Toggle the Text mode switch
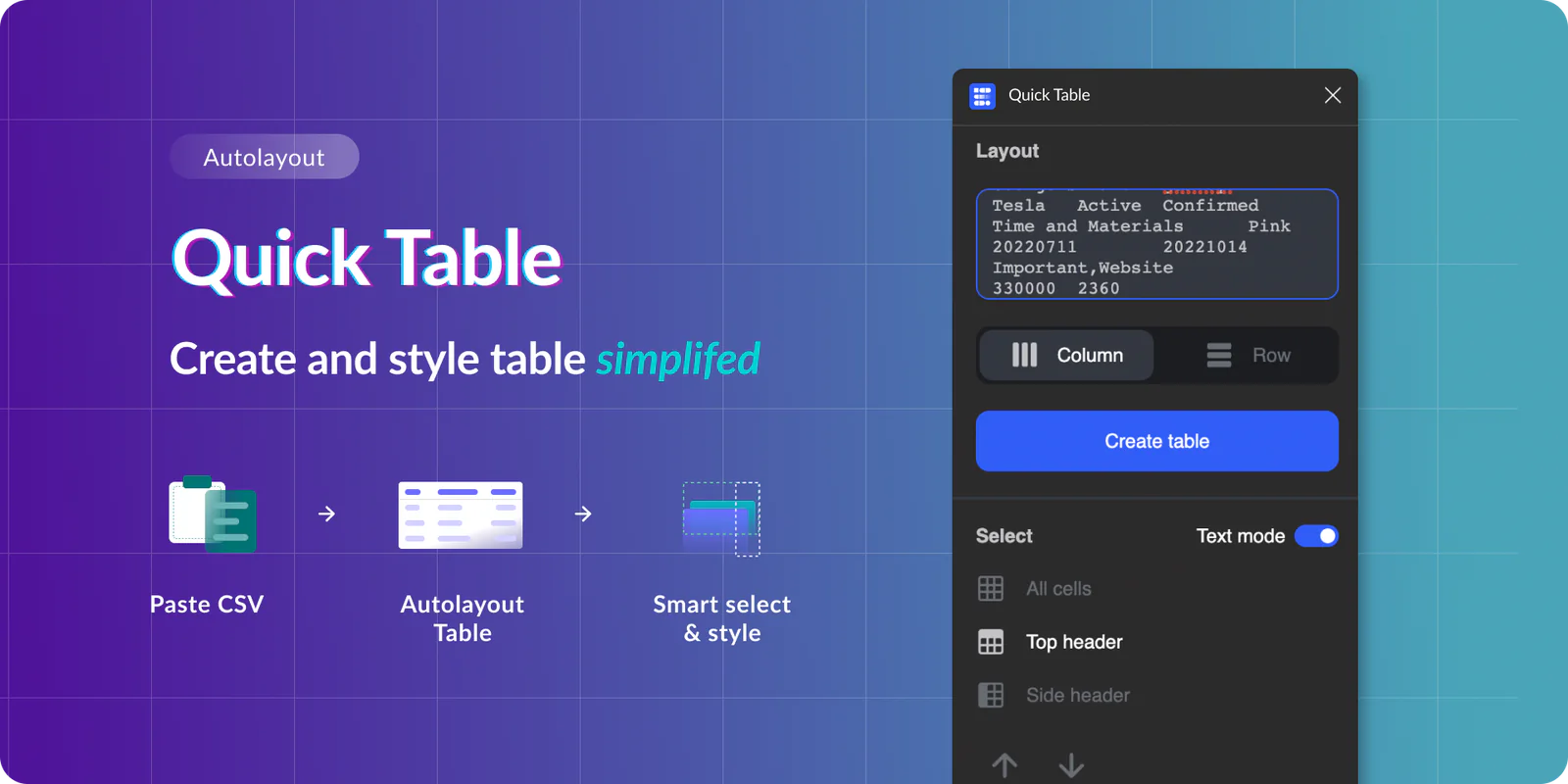The height and width of the screenshot is (784, 1568). [1316, 536]
